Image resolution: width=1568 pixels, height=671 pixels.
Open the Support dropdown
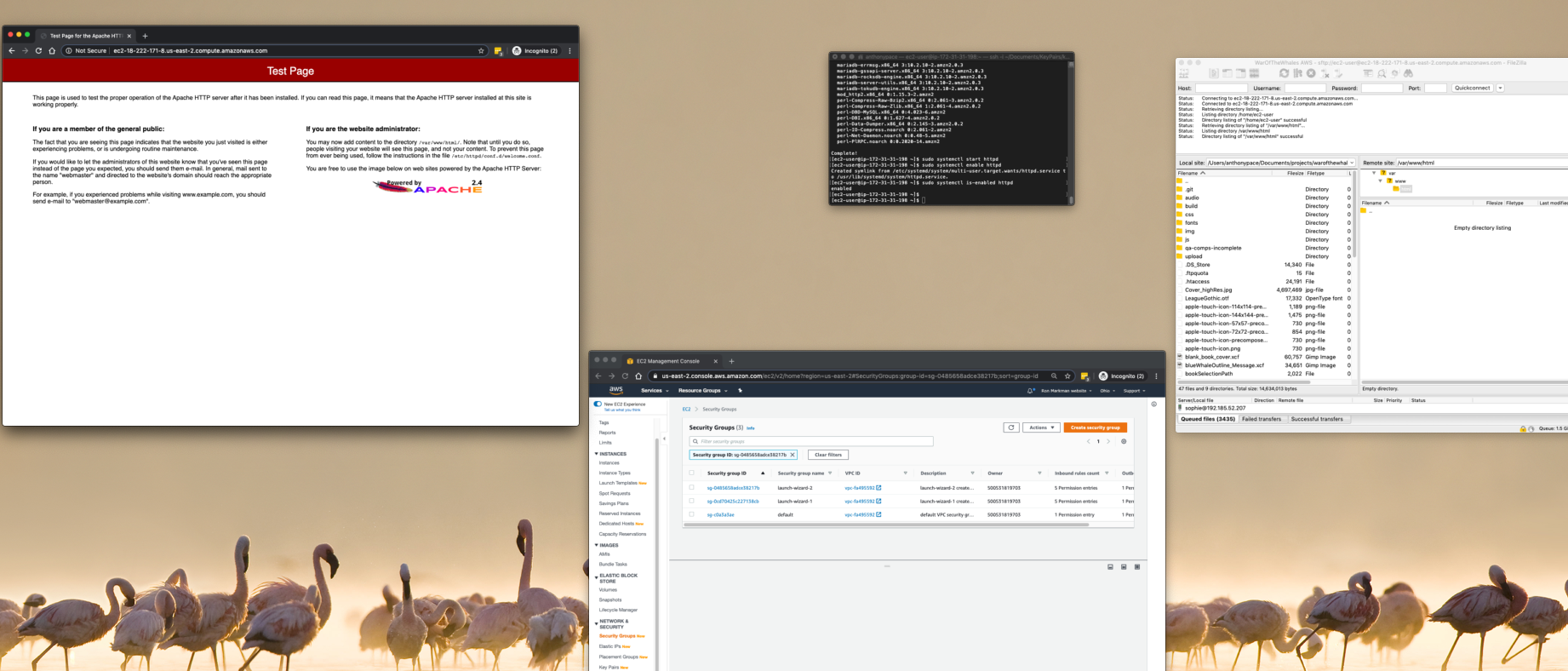click(1134, 391)
